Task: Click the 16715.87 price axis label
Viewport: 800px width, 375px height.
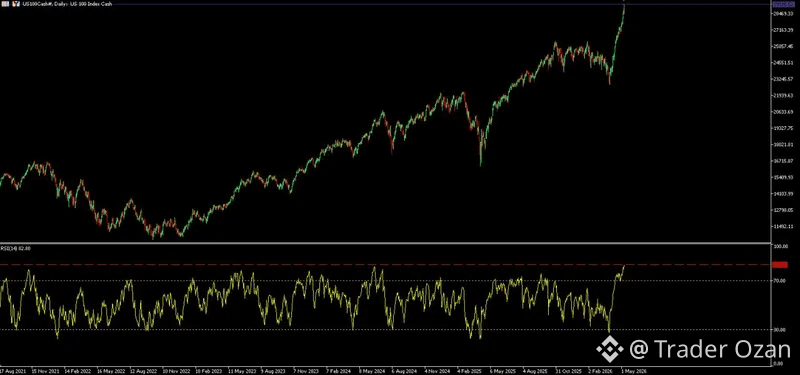Action: [x=783, y=161]
